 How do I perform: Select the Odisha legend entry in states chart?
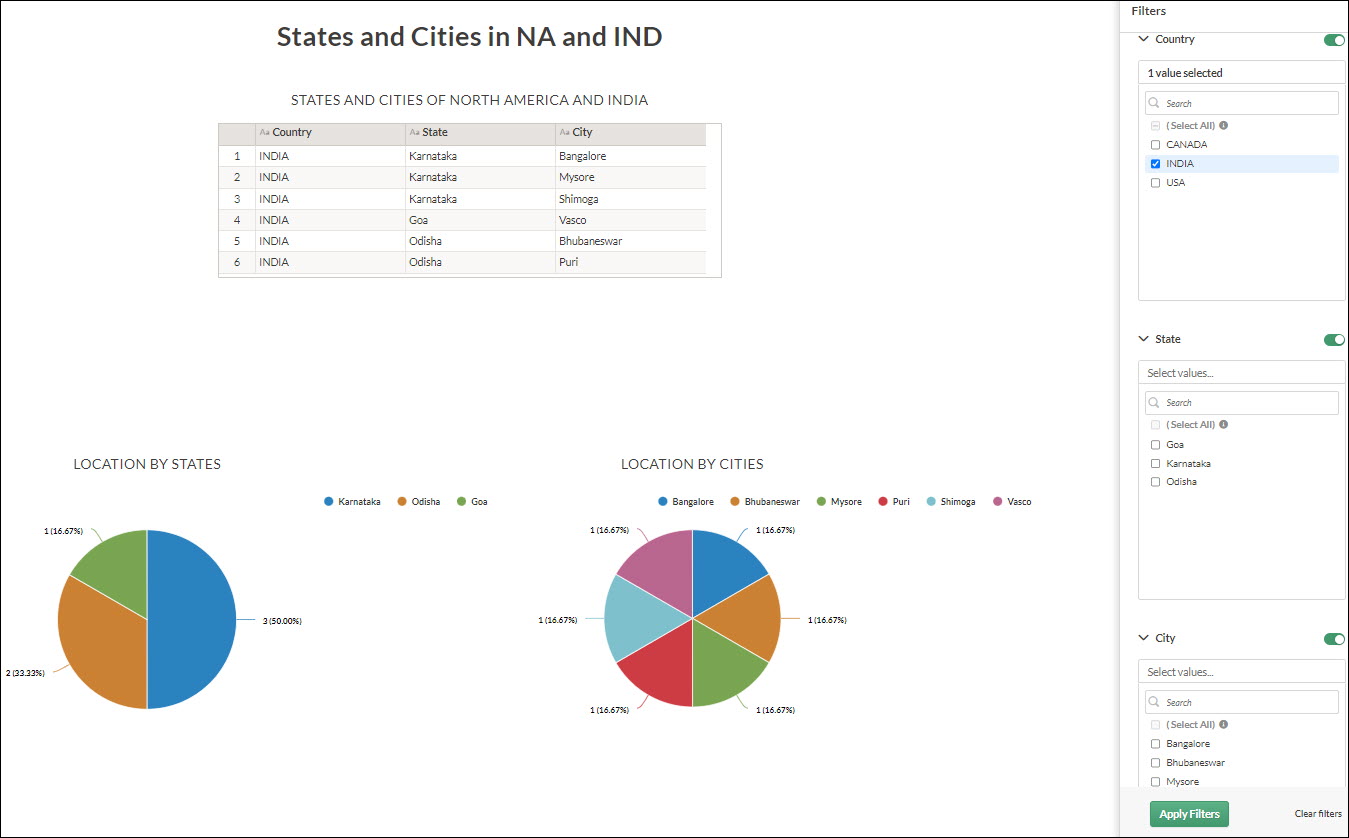coord(418,502)
